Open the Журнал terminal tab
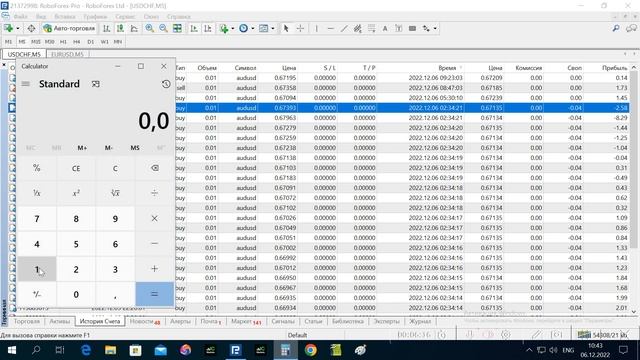Viewport: 640px width, 360px height. point(420,322)
